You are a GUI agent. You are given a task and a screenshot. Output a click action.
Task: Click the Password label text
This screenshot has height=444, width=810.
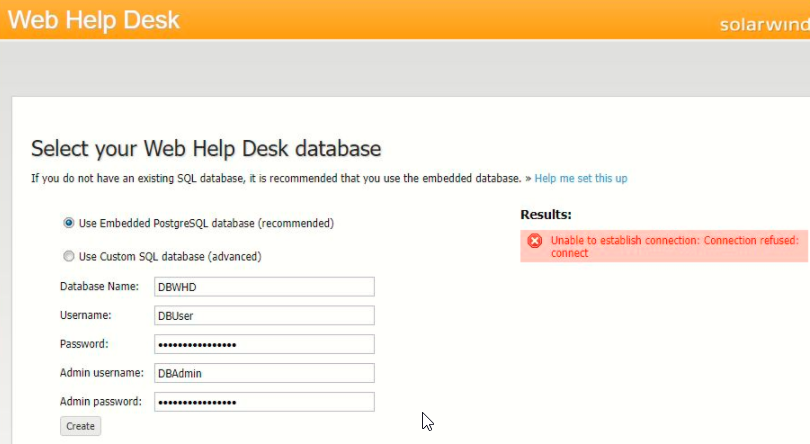(84, 344)
